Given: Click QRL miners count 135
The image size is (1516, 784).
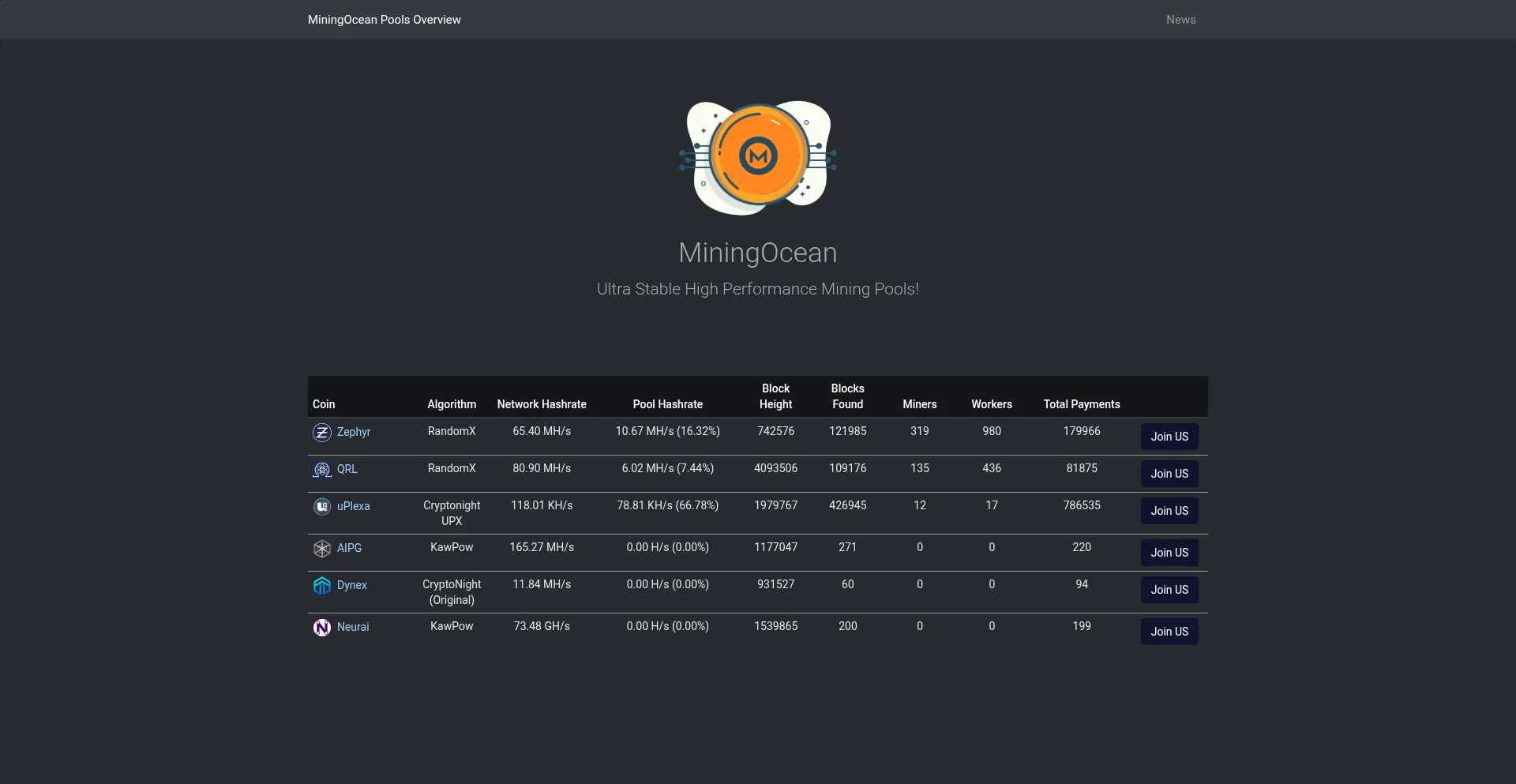Looking at the screenshot, I should (920, 468).
